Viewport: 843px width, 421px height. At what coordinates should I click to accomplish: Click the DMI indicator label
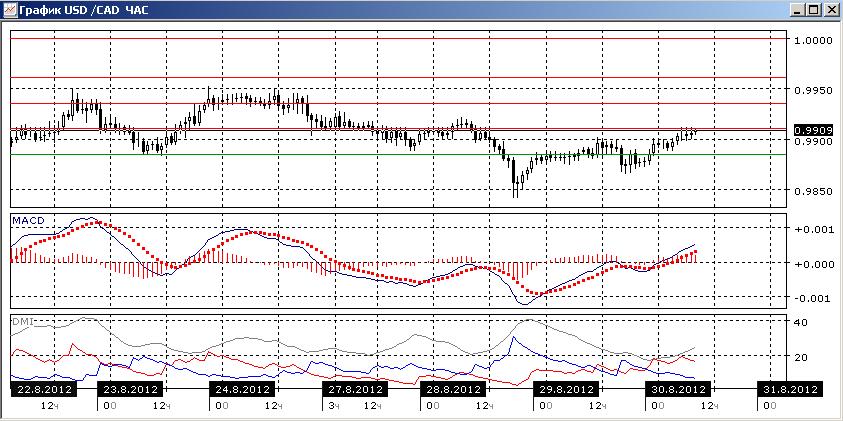tap(23, 321)
